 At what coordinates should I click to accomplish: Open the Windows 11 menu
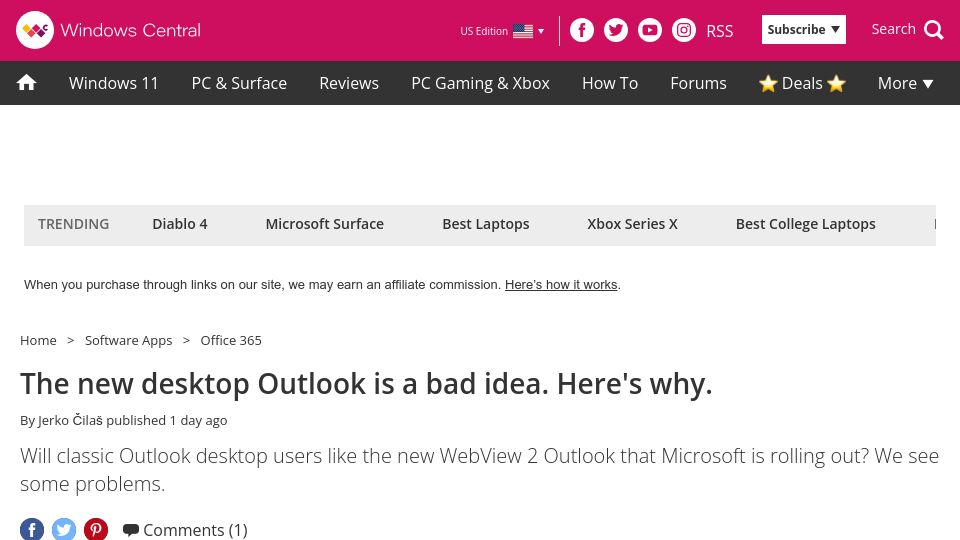coord(113,83)
